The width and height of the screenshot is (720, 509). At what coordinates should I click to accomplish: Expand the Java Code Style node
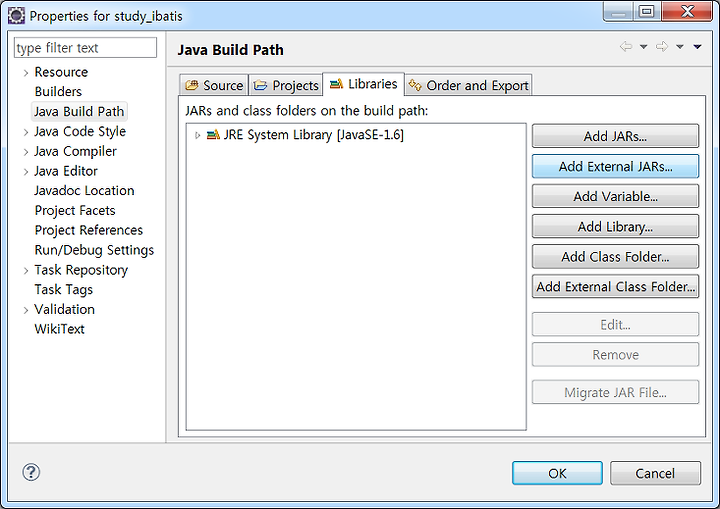click(x=26, y=132)
